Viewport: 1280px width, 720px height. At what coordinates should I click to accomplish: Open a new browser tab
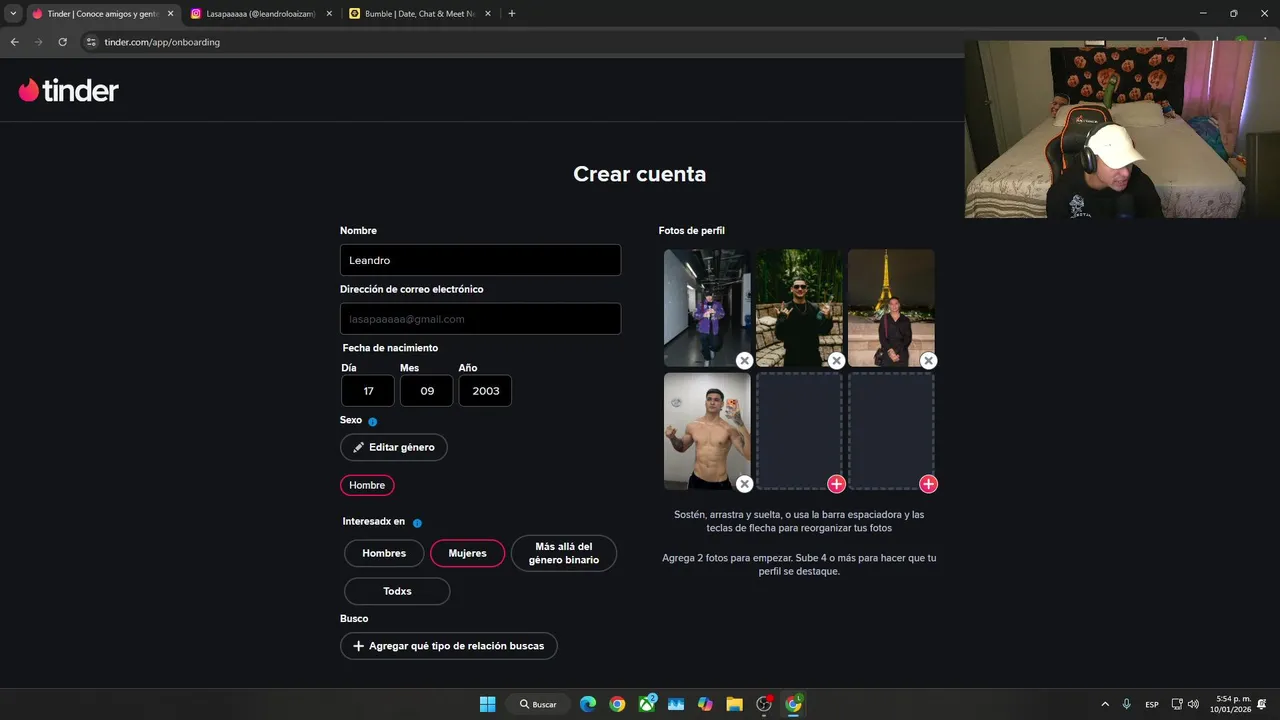[512, 14]
